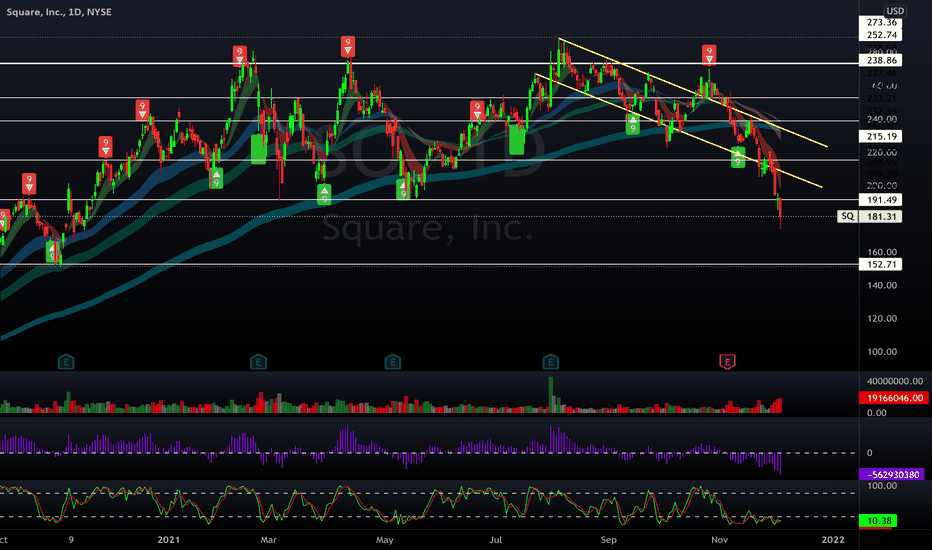Select the white horizontal line at 238.86
Image resolution: width=932 pixels, height=550 pixels.
[x=429, y=63]
